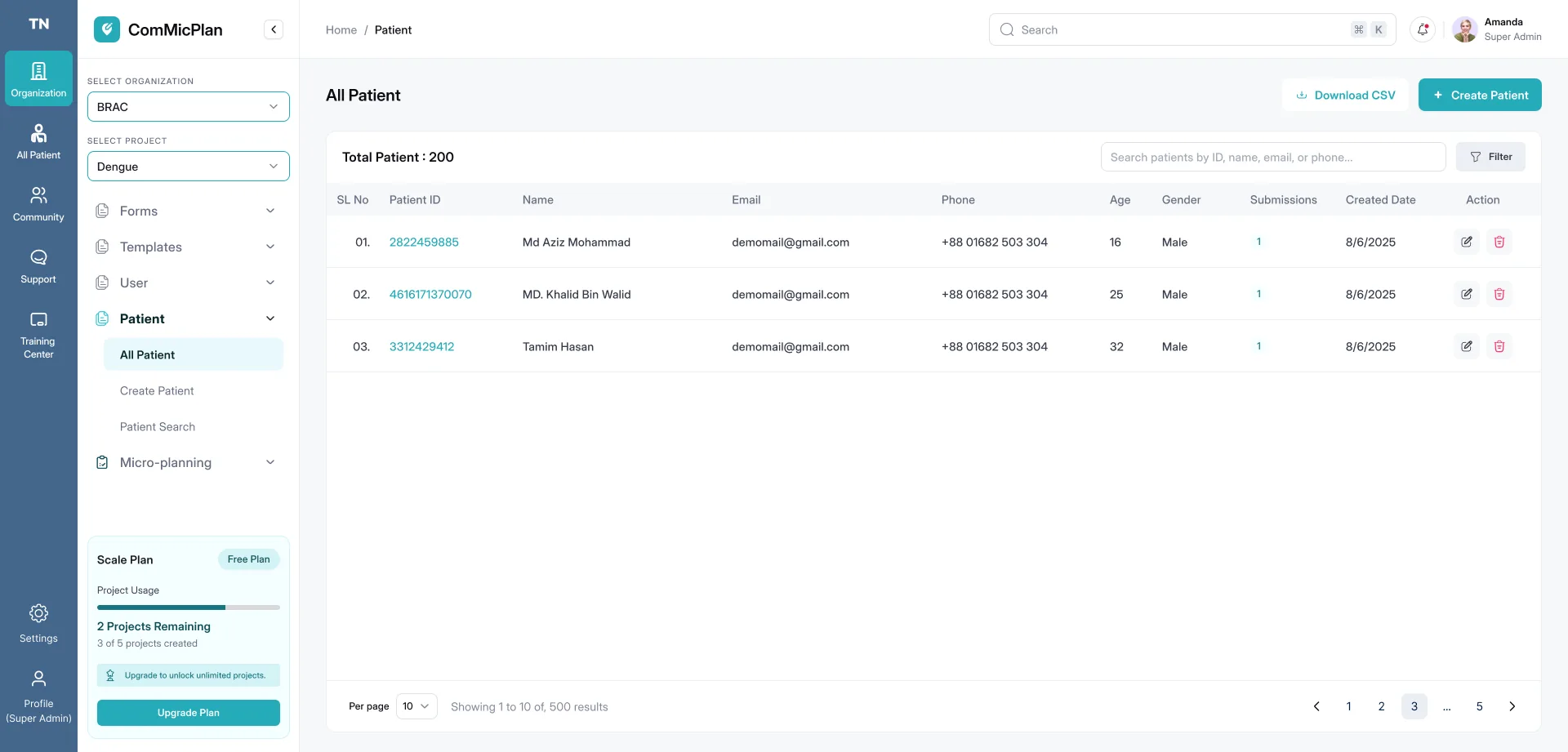Open patient ID 4616171370070
Viewport: 1568px width, 752px height.
pos(430,294)
